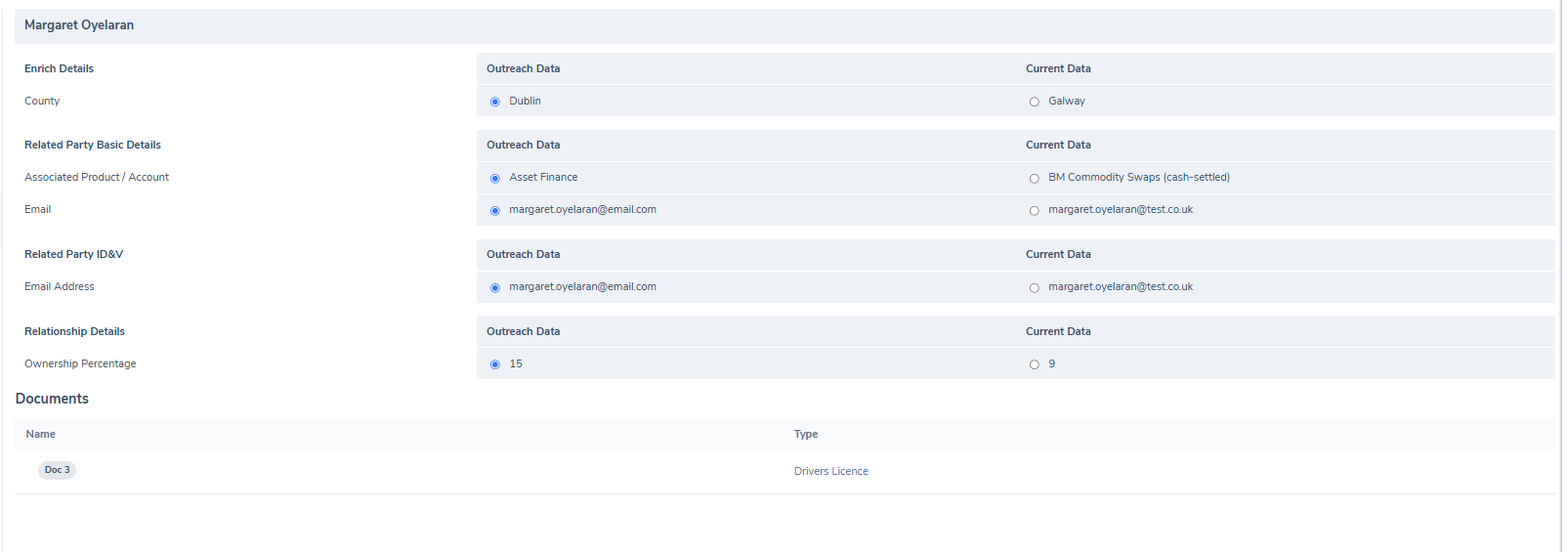Click Outreach Data header in Enrich Details

[x=524, y=68]
